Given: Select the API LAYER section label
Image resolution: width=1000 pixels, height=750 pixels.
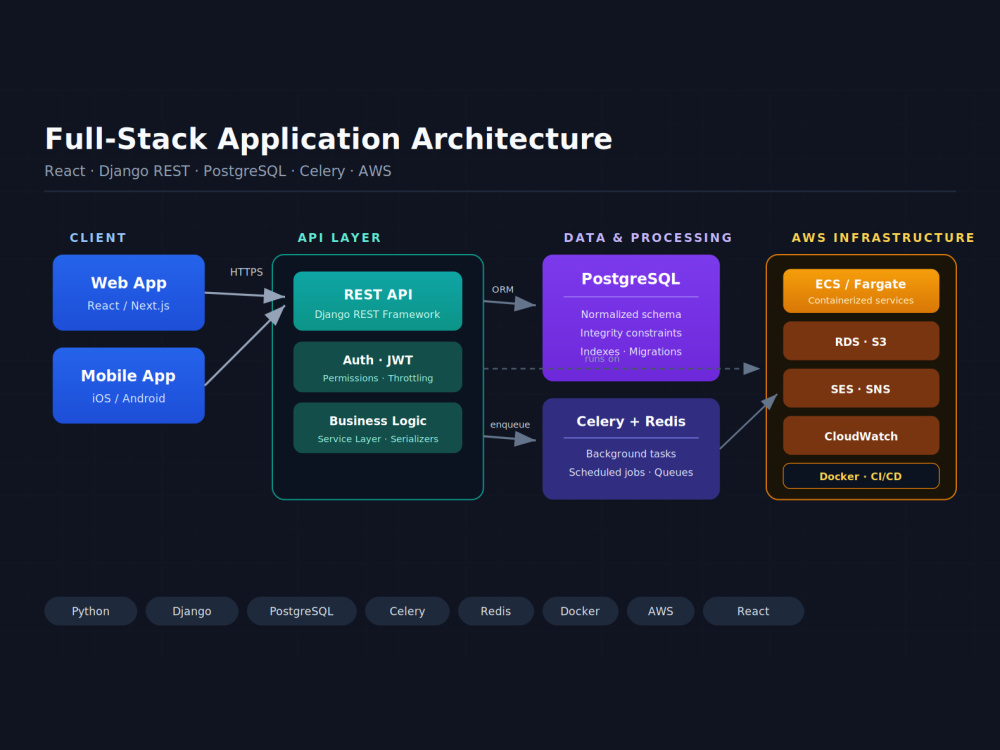Looking at the screenshot, I should click(339, 238).
